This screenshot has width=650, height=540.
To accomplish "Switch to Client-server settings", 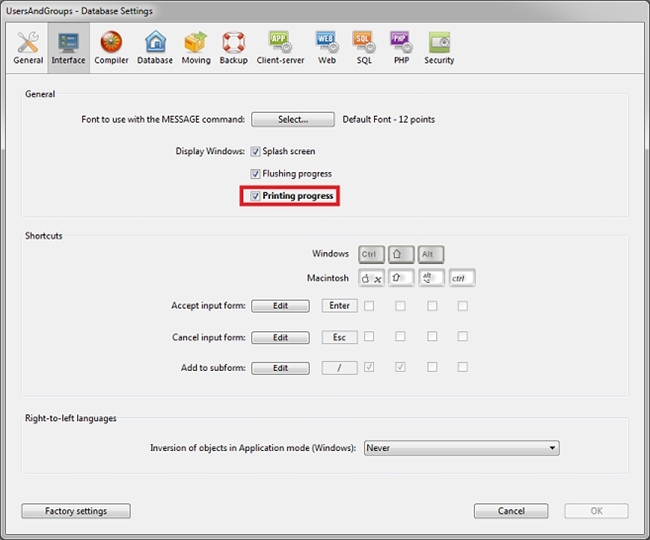I will click(x=280, y=46).
